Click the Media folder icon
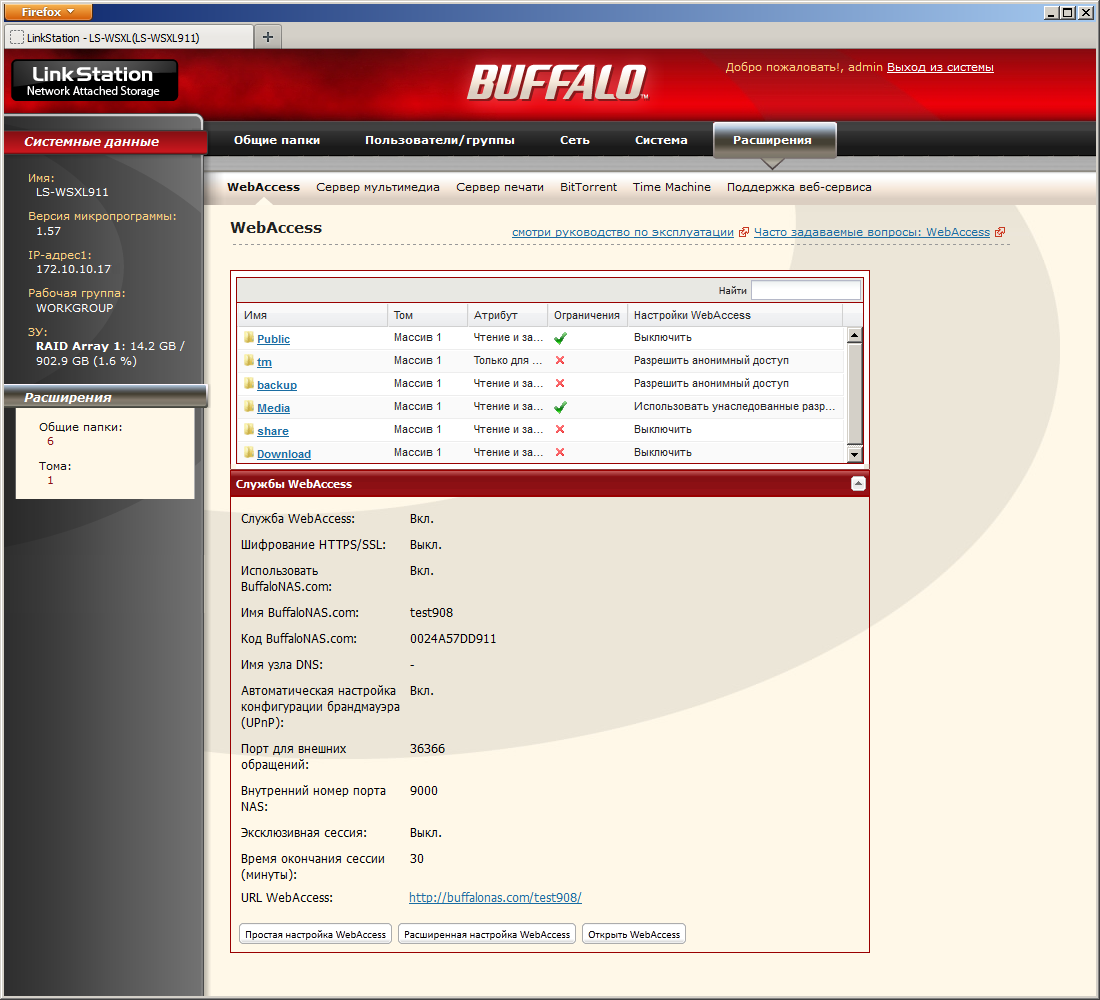1100x1000 pixels. point(249,406)
